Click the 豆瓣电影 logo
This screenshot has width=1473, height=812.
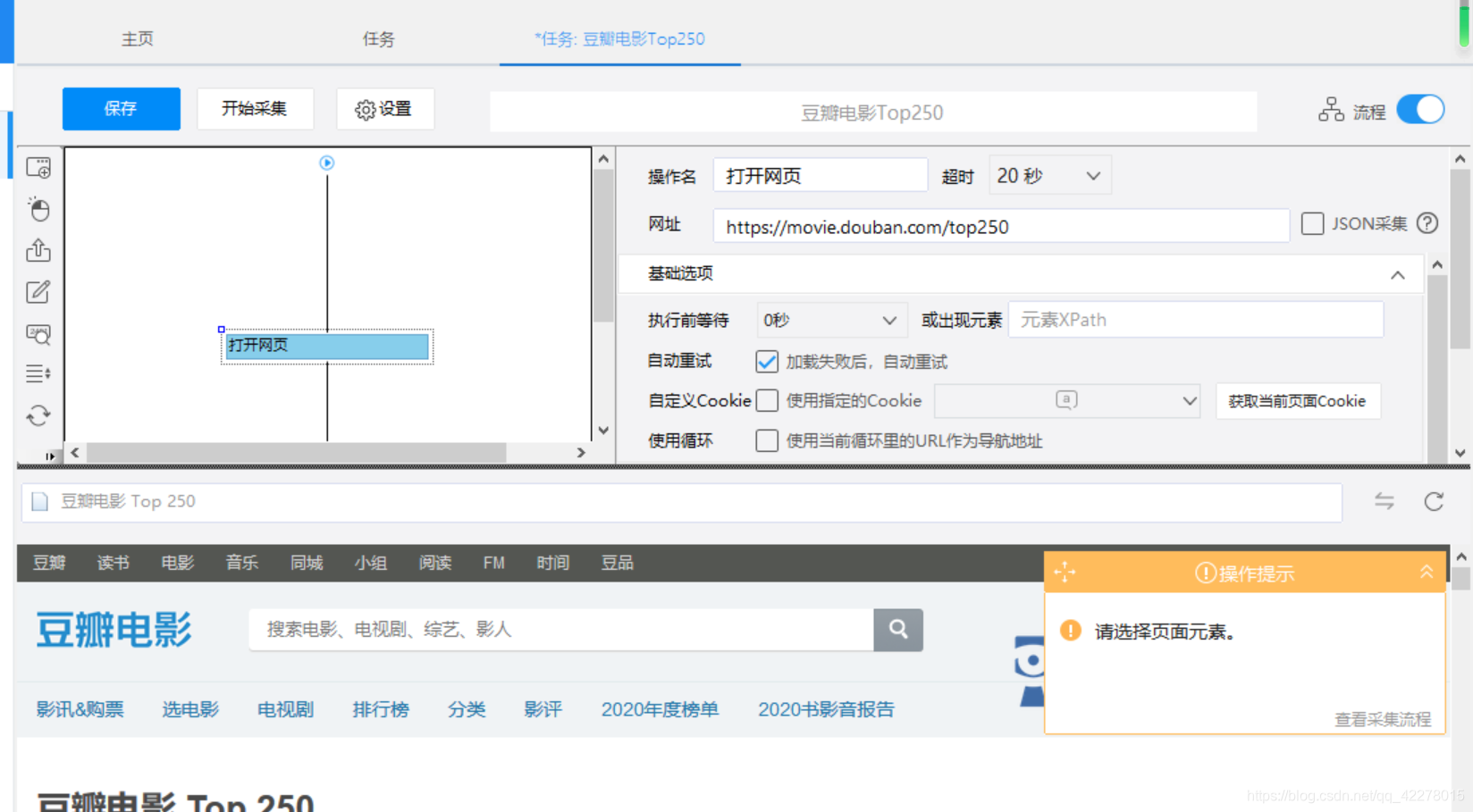114,630
